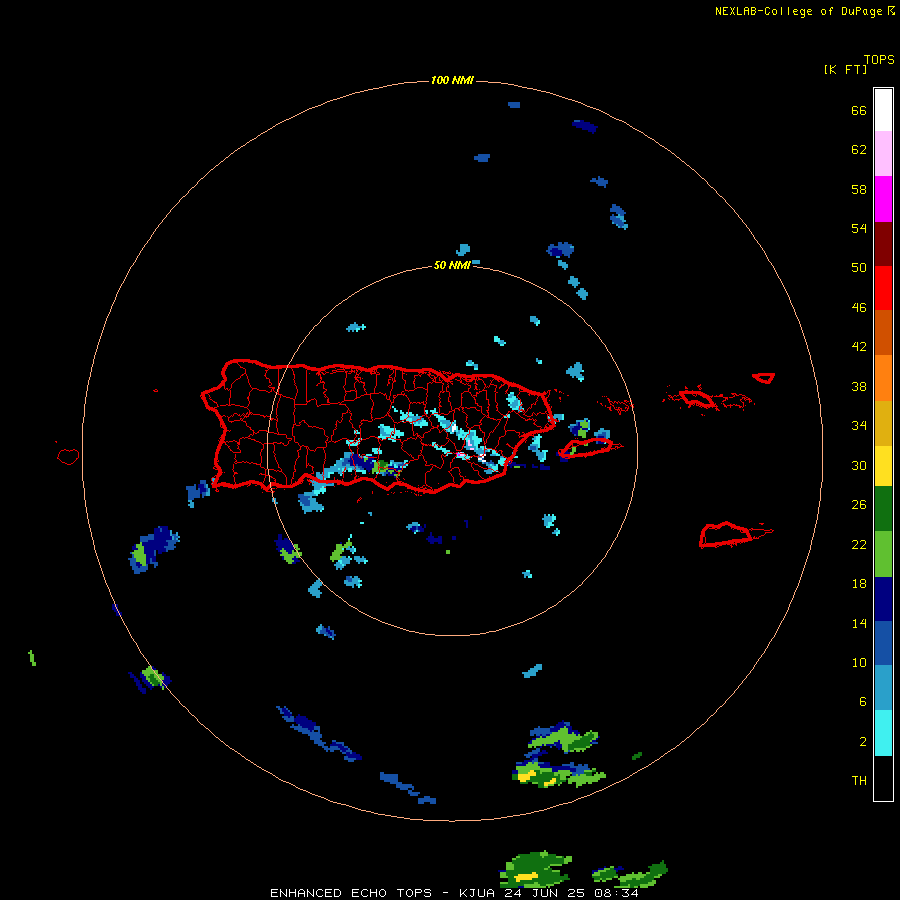Click the legend value '2'
Screen dimensions: 900x900
coord(863,742)
